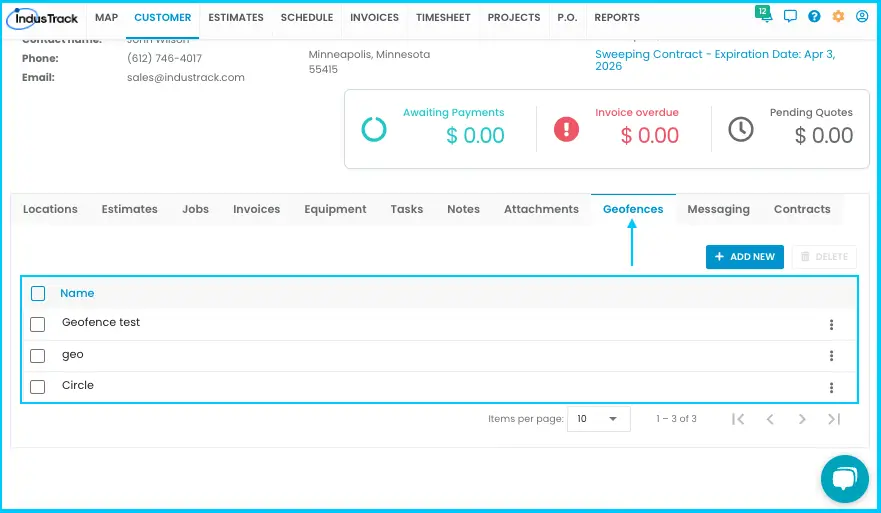Open the chat messages icon in header
The height and width of the screenshot is (513, 881).
click(790, 16)
